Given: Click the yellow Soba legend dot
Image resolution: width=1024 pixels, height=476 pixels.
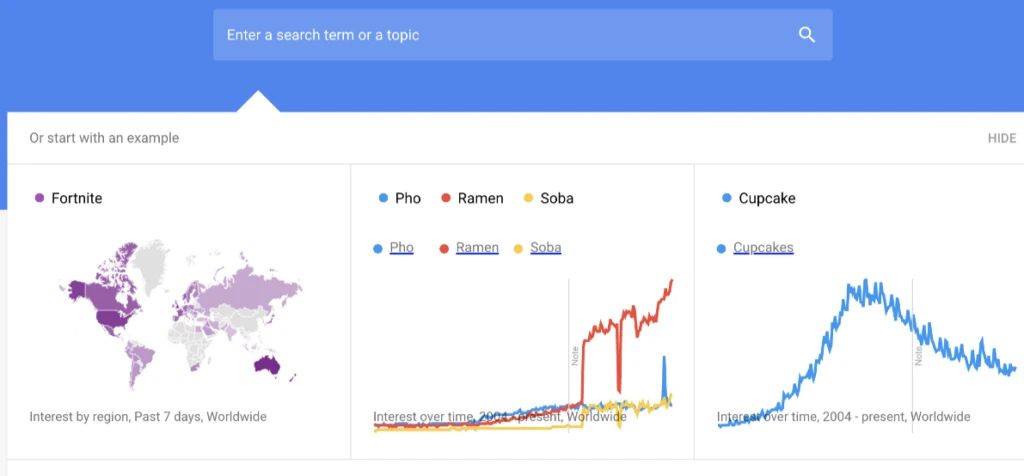Looking at the screenshot, I should [518, 248].
